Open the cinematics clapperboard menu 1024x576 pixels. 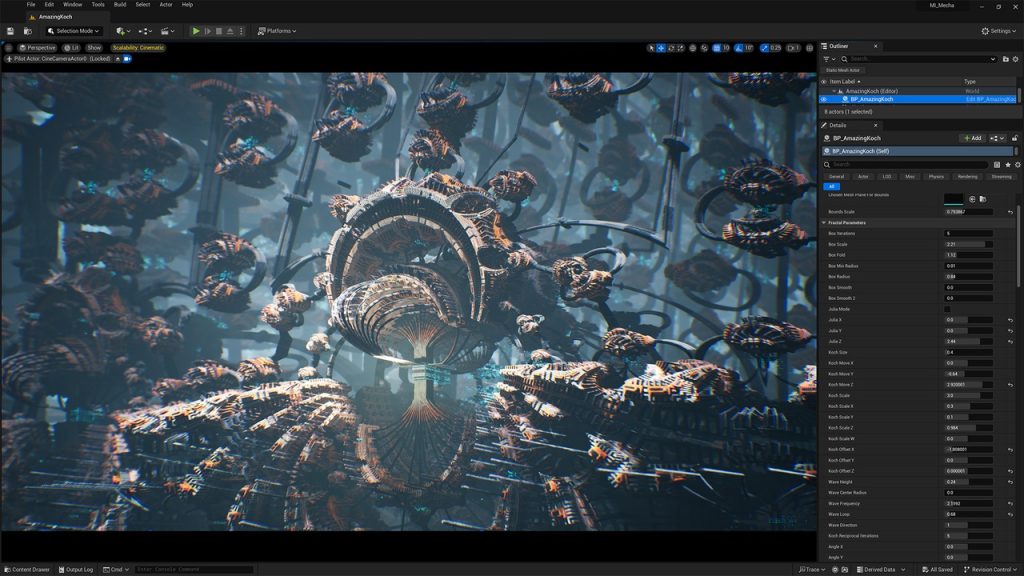coord(165,31)
